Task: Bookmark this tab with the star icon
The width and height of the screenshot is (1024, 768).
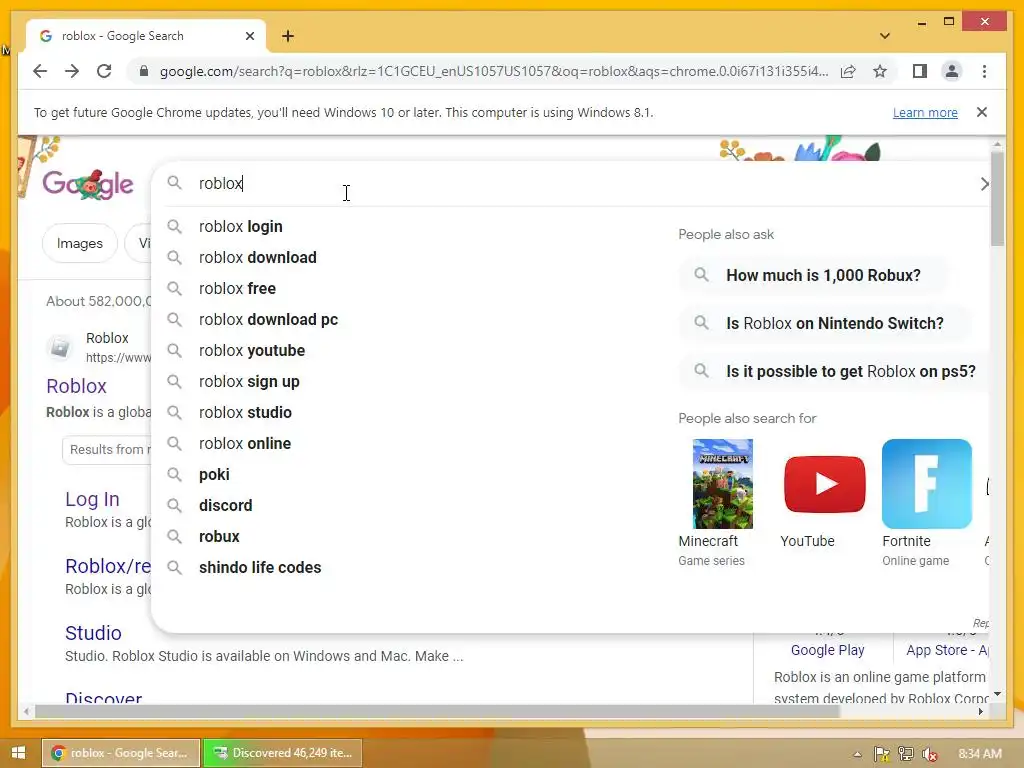Action: 880,71
